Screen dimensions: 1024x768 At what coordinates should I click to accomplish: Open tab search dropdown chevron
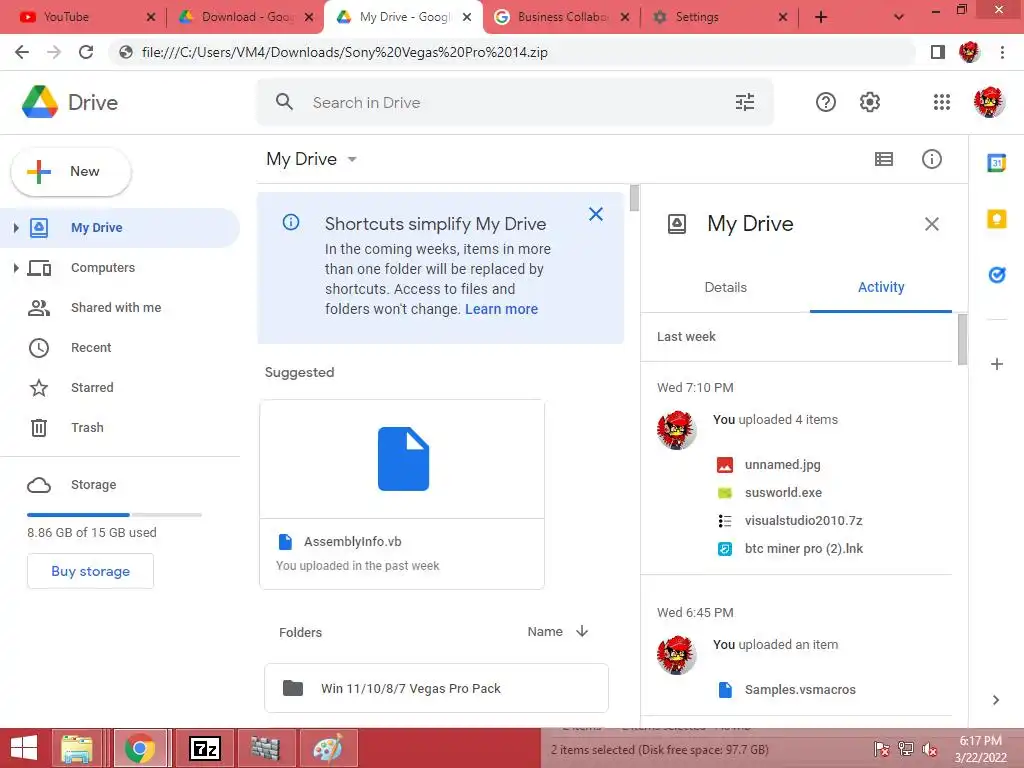pyautogui.click(x=899, y=17)
